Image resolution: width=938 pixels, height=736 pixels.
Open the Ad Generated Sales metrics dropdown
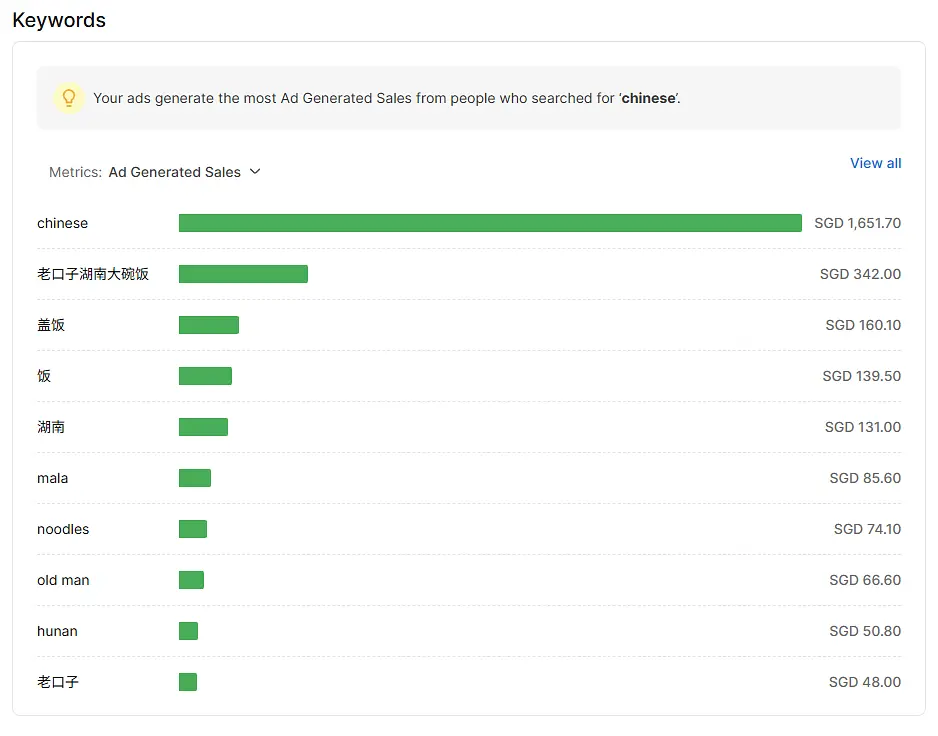[175, 172]
